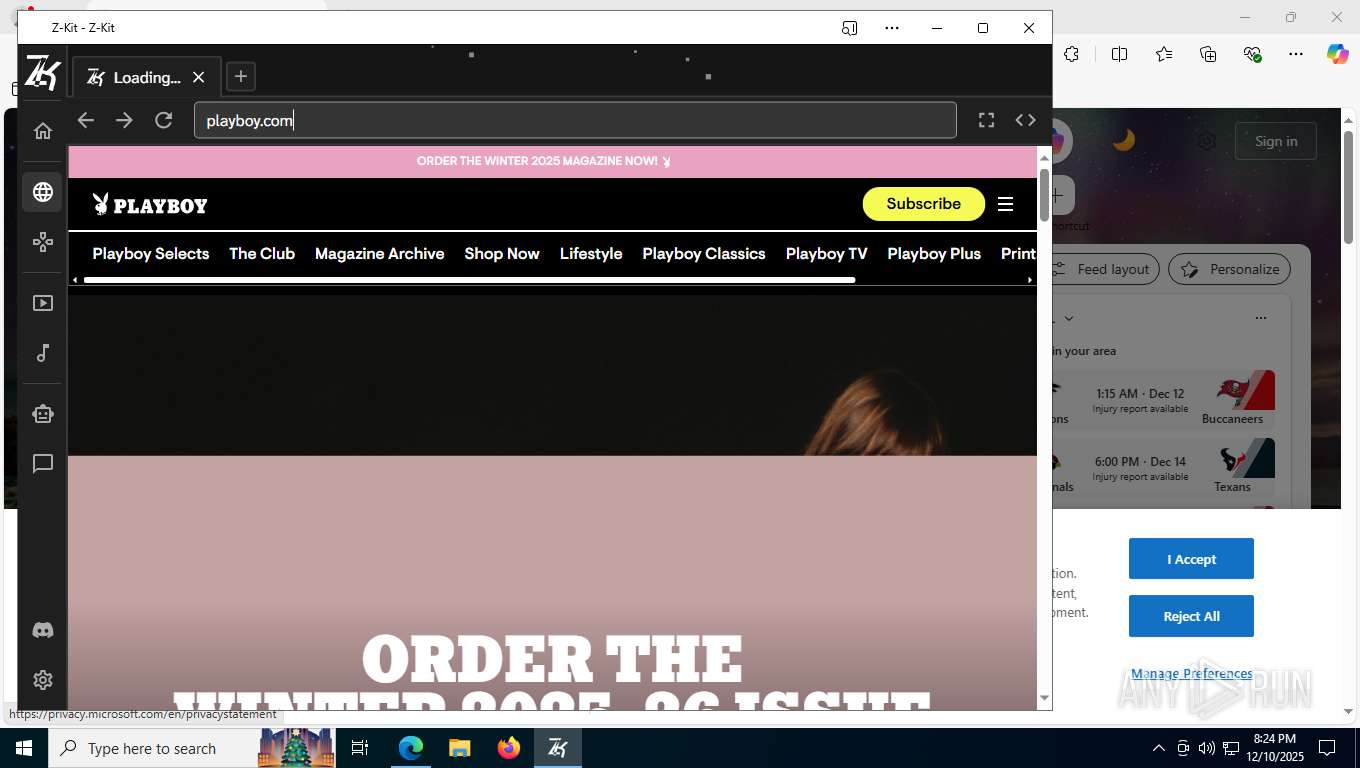
Task: Open the music note icon in sidebar
Action: pyautogui.click(x=42, y=353)
